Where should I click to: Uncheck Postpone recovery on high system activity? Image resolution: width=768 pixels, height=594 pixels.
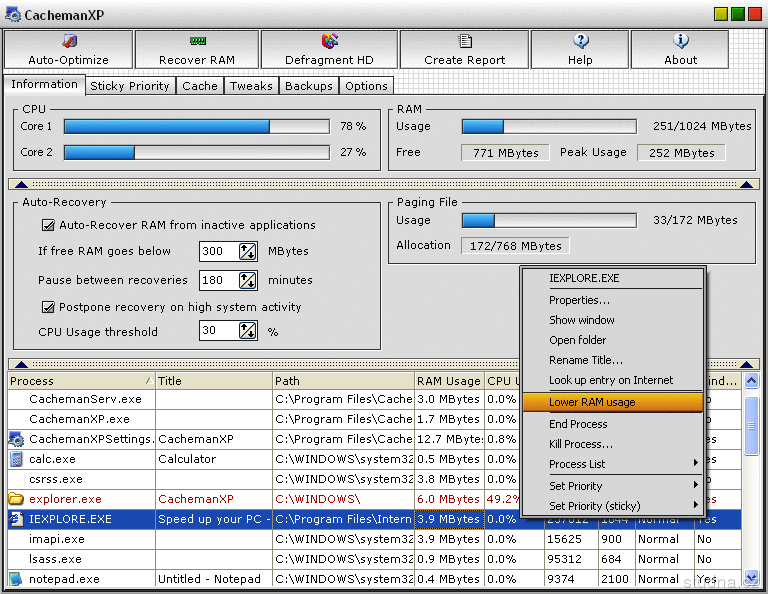point(48,307)
